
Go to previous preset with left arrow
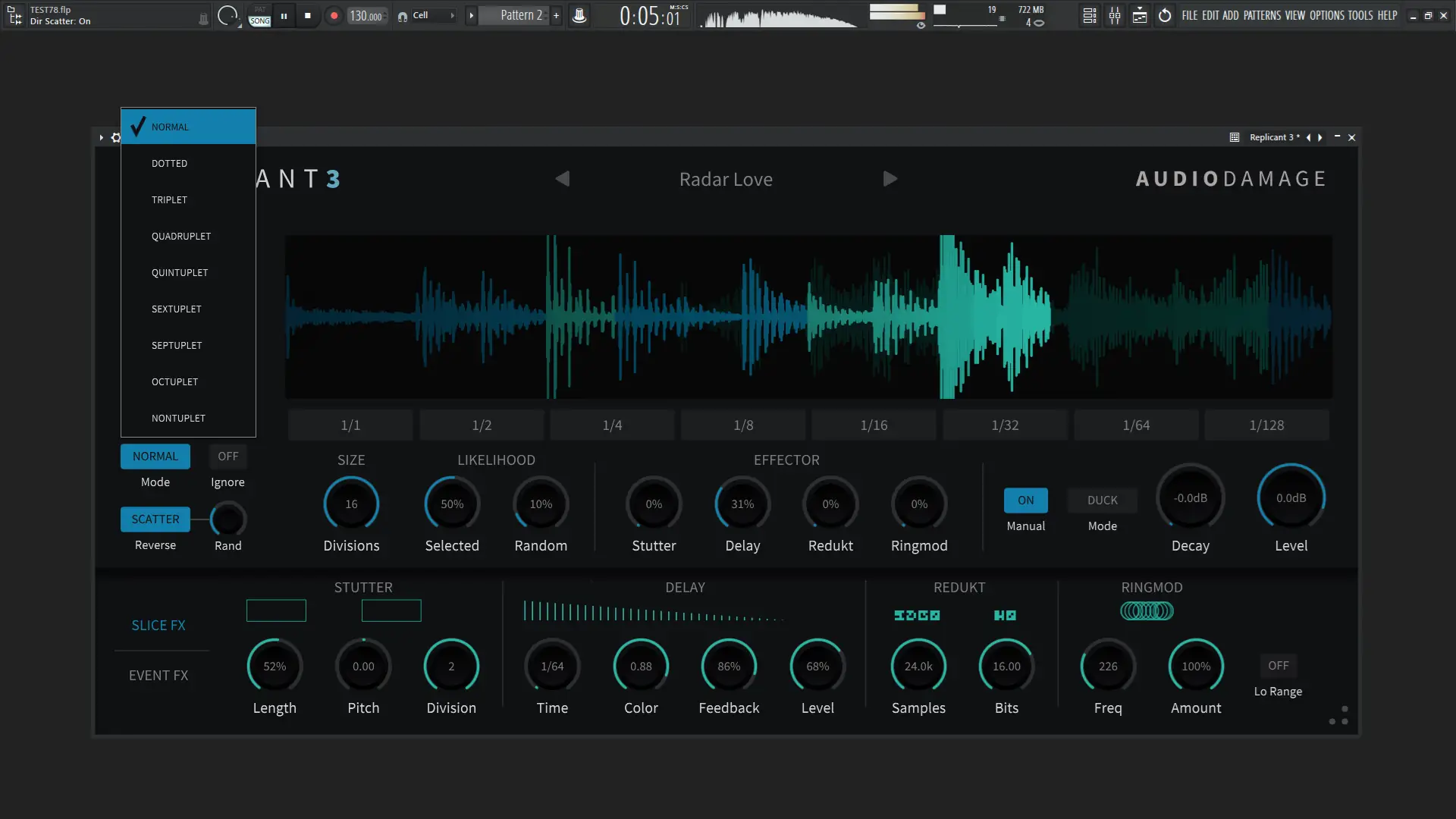(562, 179)
